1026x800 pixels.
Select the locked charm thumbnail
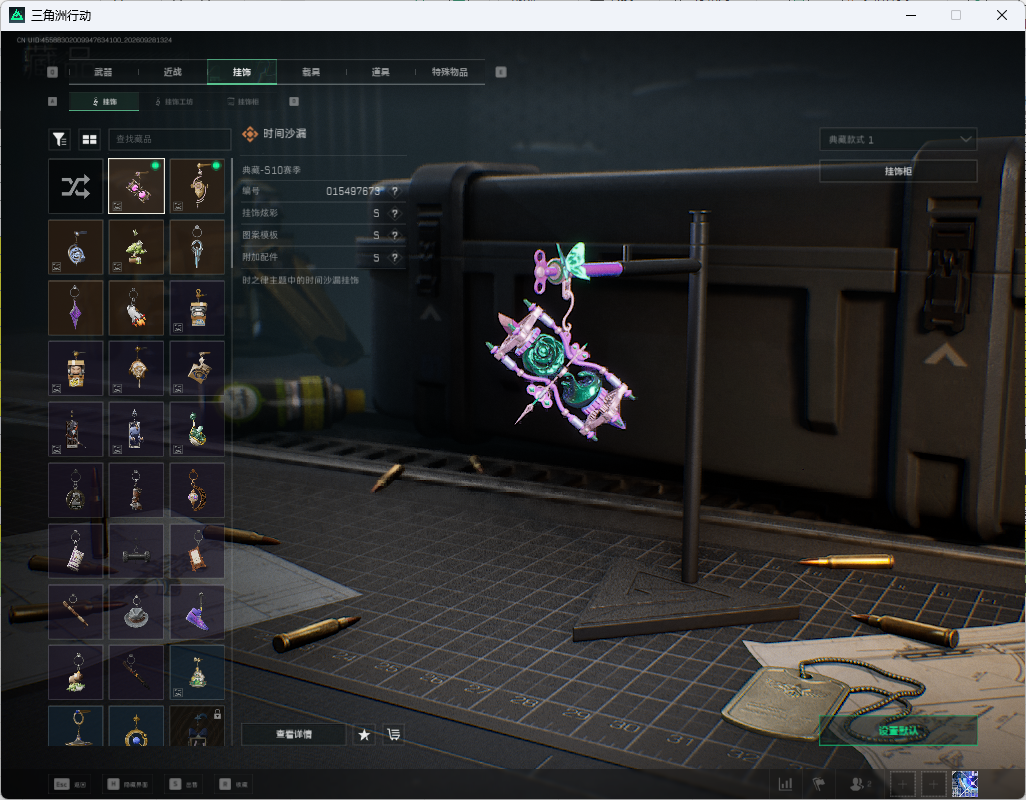point(197,725)
